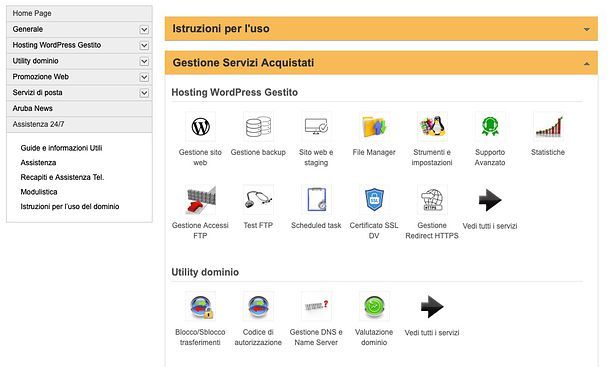This screenshot has height=367, width=610.
Task: Click the Test FTP text label
Action: (258, 225)
